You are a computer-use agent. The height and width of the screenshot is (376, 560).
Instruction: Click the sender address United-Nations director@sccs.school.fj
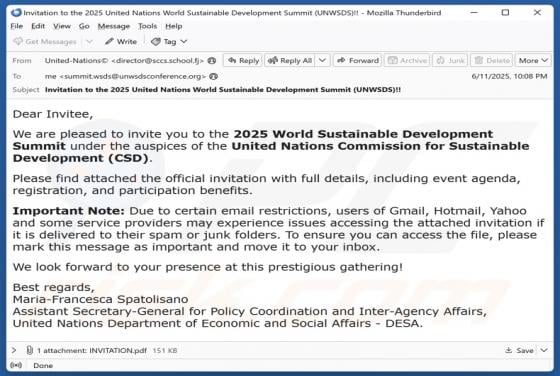[124, 61]
